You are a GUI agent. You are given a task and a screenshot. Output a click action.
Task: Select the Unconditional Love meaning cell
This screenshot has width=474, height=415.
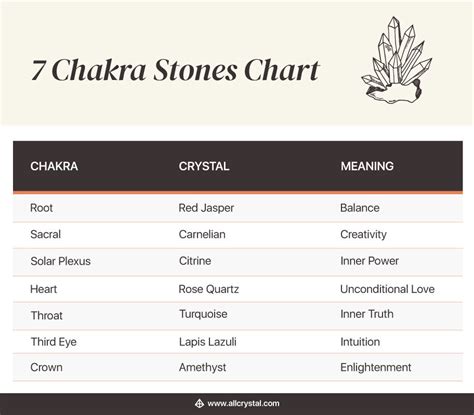(387, 289)
